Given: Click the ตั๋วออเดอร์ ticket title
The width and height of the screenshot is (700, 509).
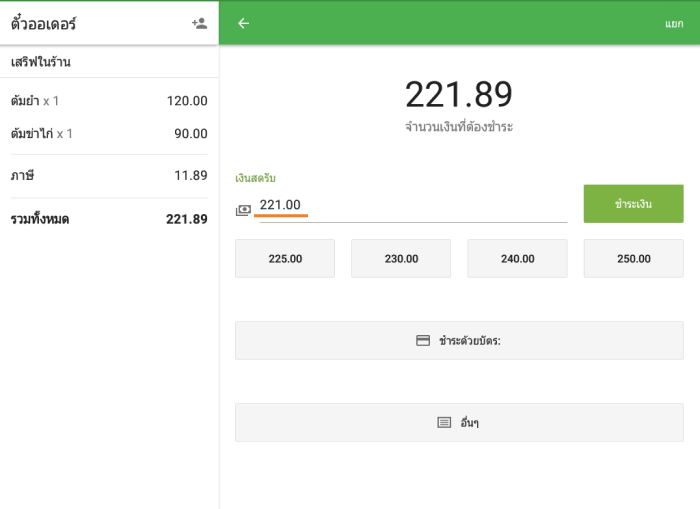Looking at the screenshot, I should (x=43, y=23).
